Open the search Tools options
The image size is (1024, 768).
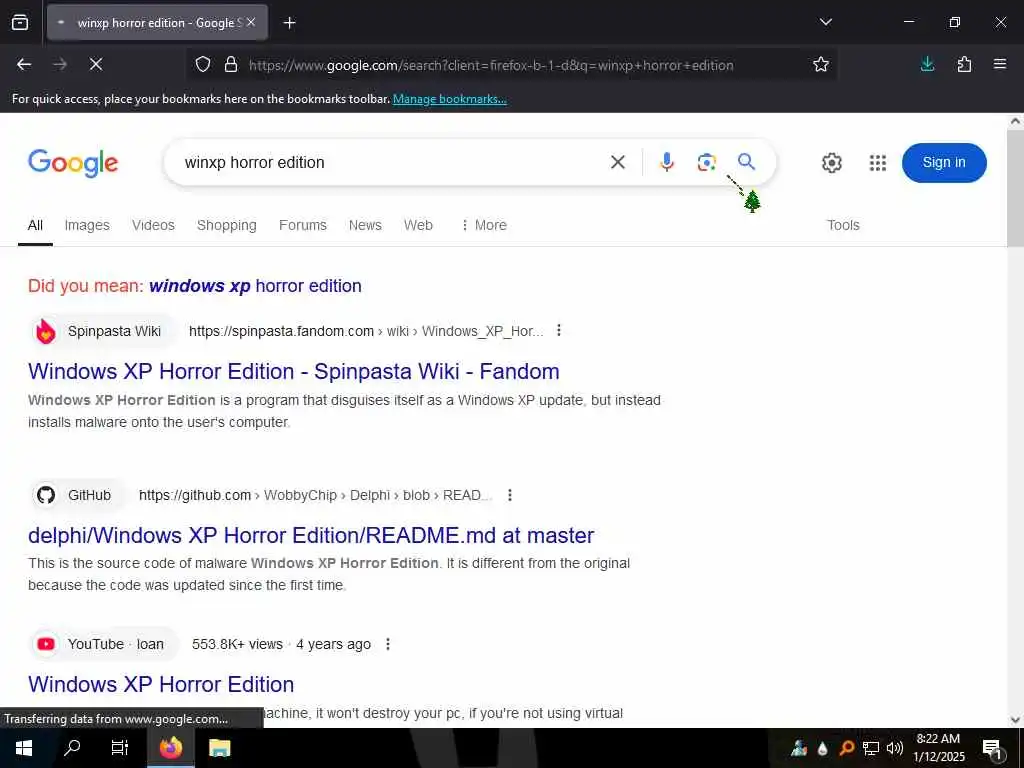(x=843, y=225)
